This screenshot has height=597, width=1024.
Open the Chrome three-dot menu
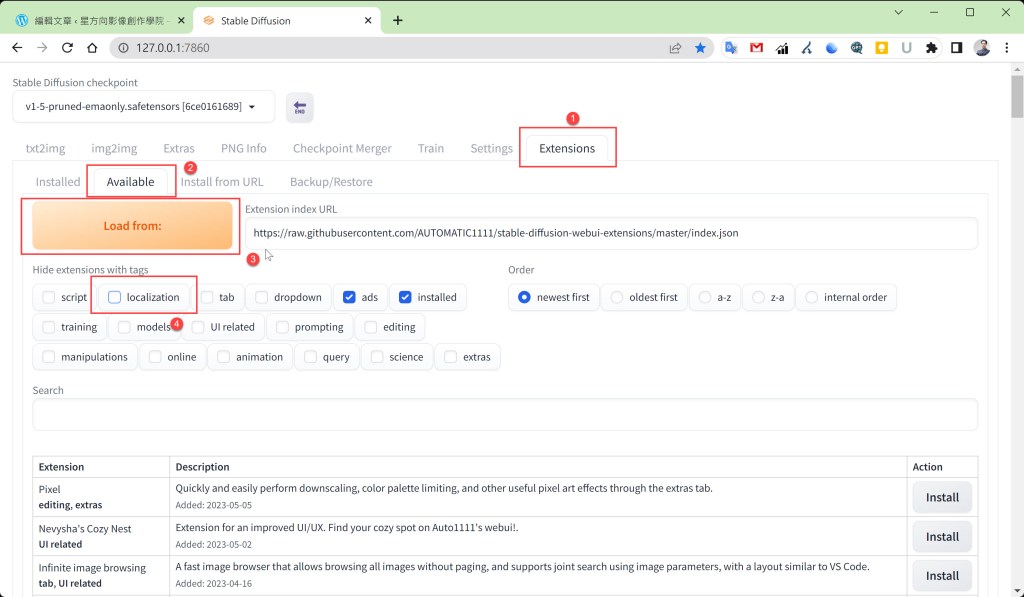[1005, 47]
